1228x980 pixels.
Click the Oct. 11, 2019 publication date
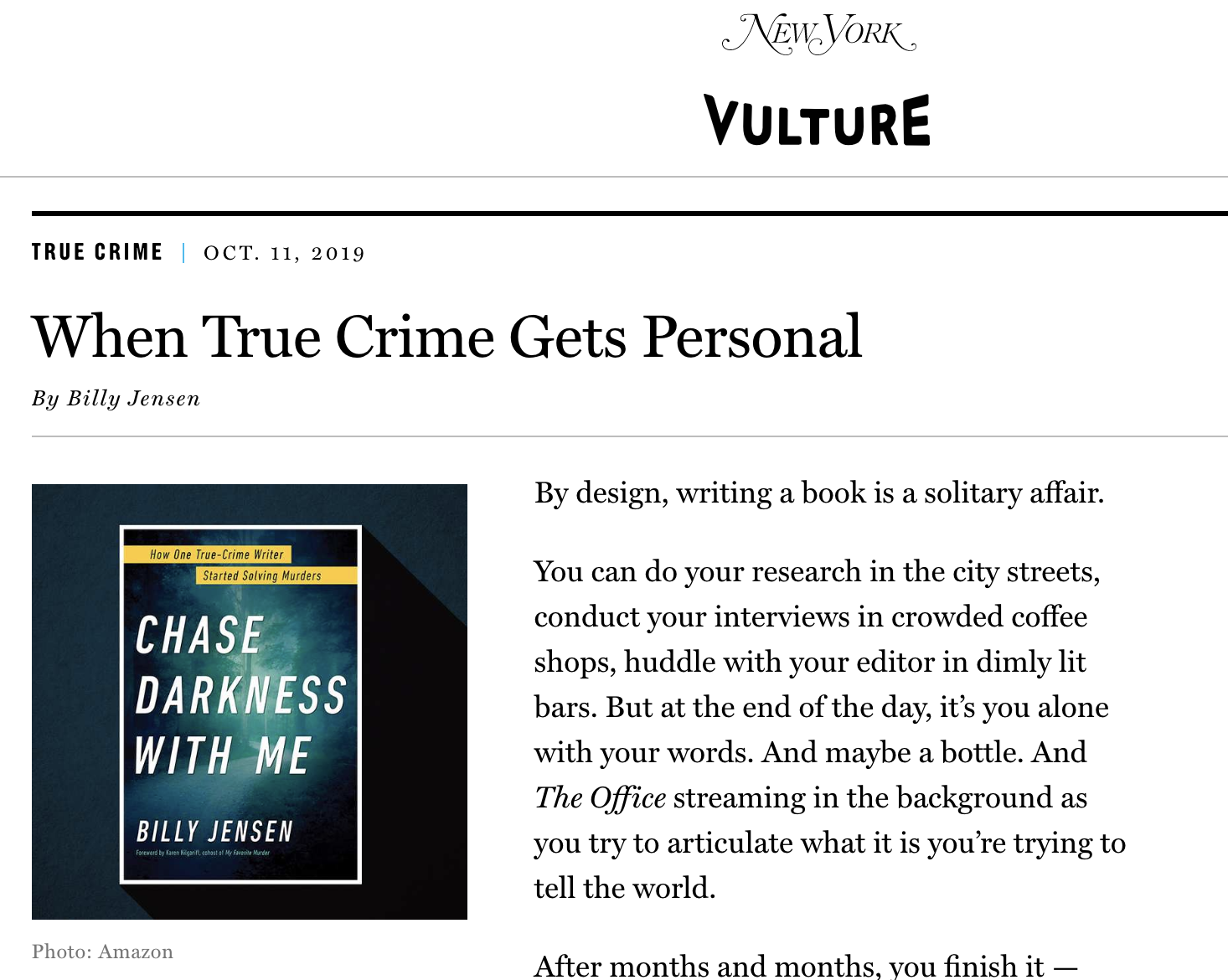tap(284, 253)
